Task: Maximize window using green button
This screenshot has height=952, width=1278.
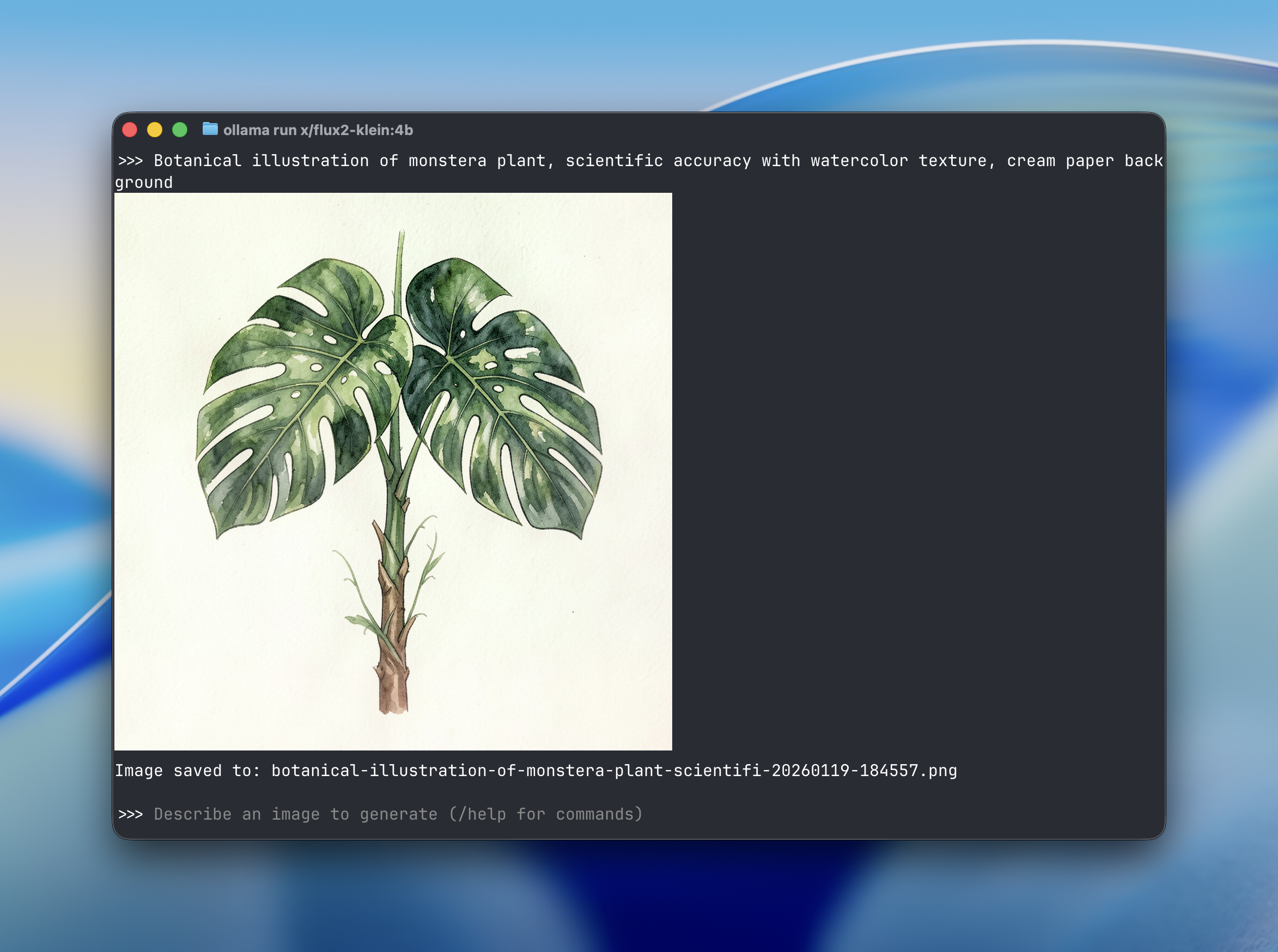Action: pyautogui.click(x=180, y=130)
